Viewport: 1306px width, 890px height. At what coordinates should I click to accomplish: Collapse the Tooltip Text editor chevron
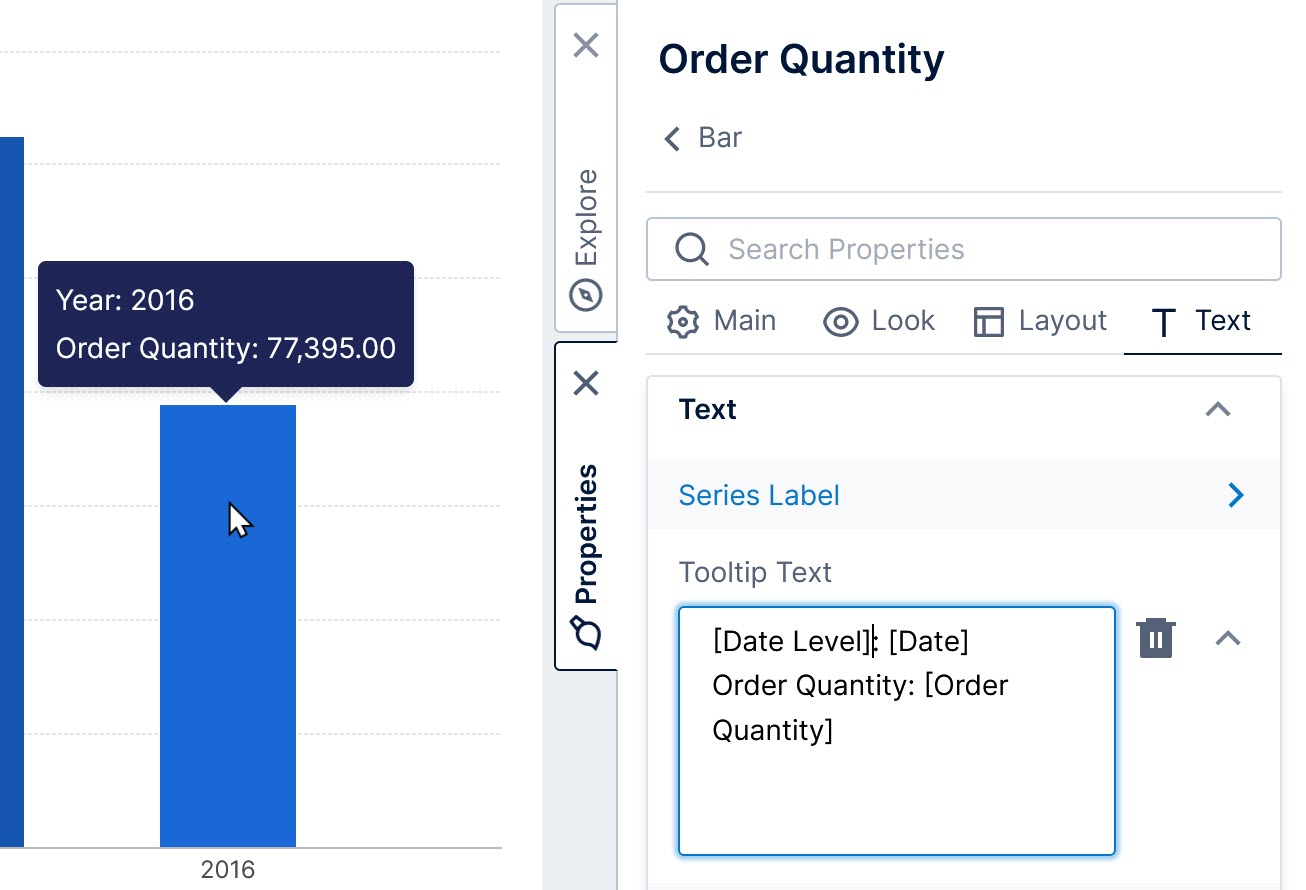coord(1227,638)
